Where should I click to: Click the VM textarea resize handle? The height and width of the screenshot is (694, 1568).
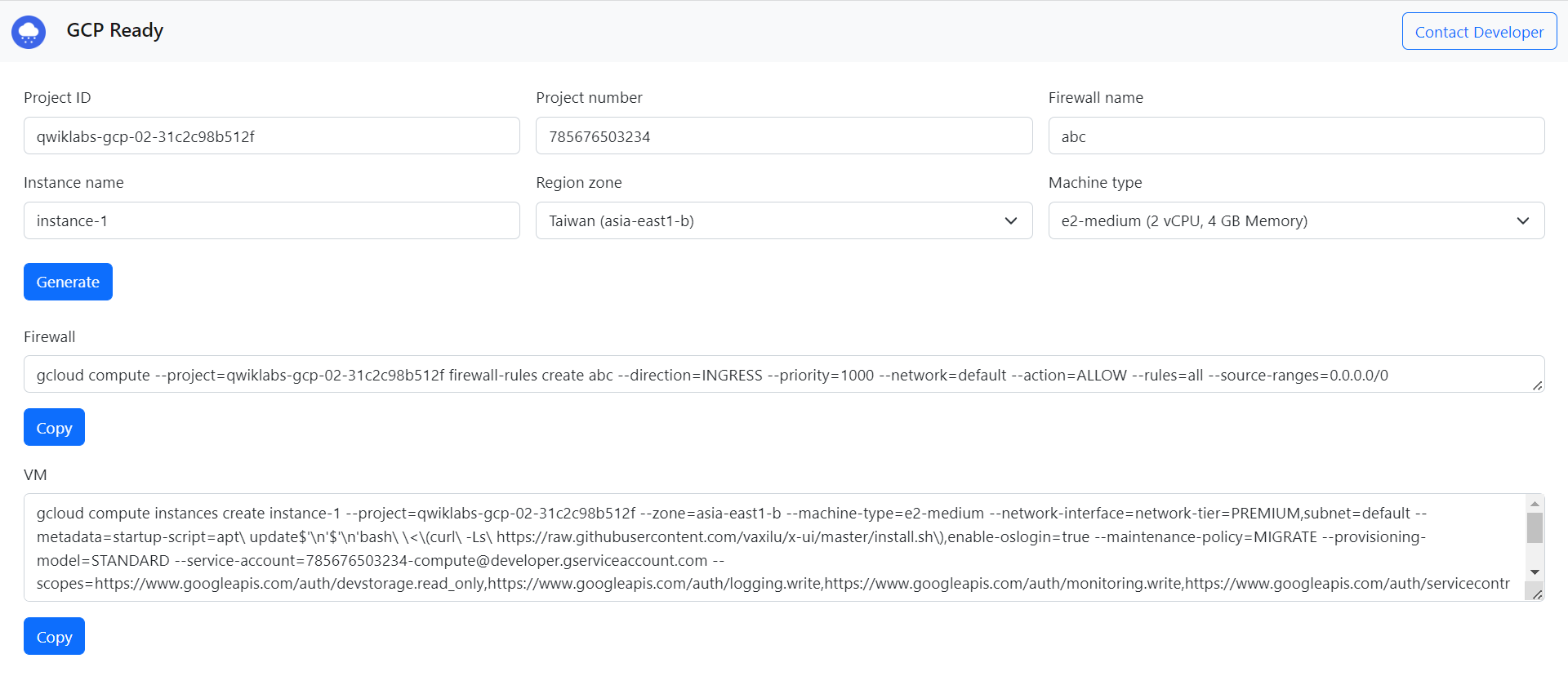click(1537, 594)
